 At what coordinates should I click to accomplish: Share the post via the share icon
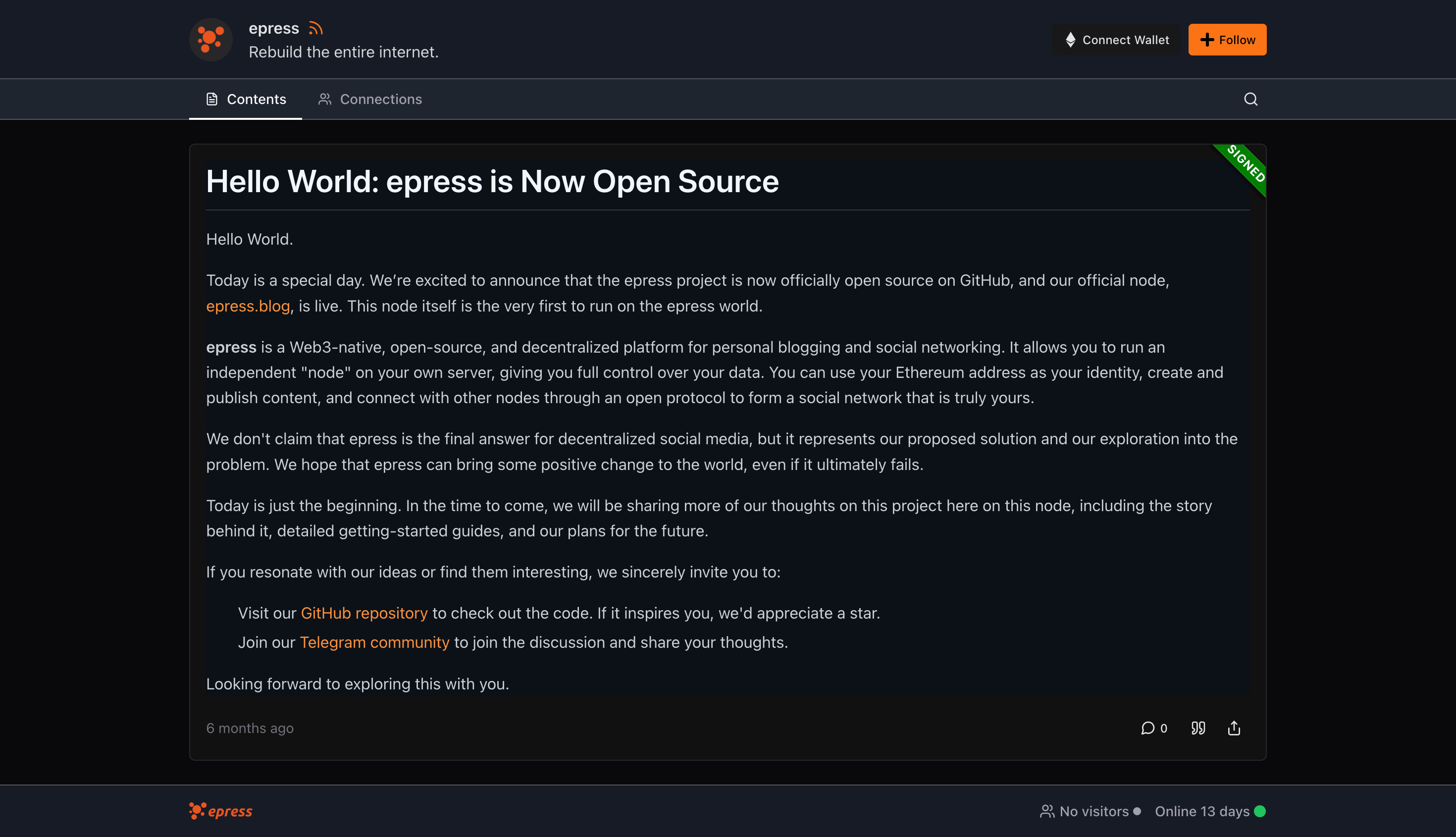tap(1234, 728)
